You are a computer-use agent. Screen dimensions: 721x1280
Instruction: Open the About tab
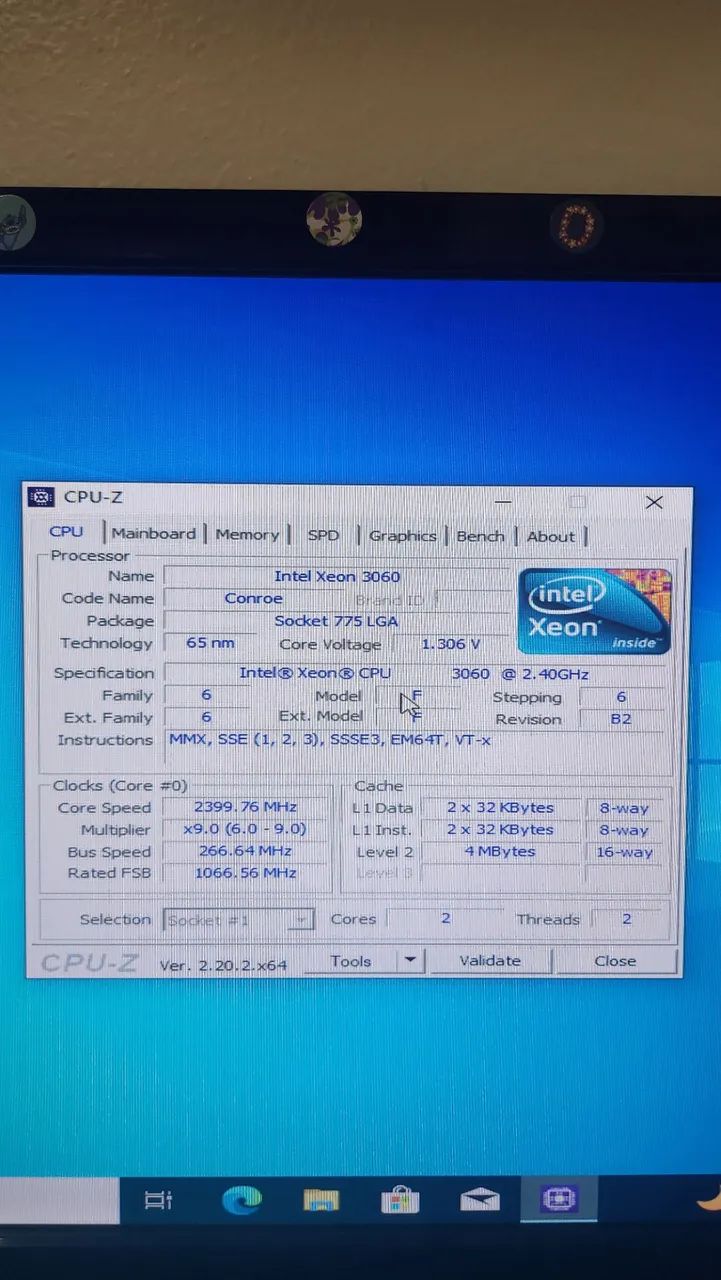[x=551, y=537]
